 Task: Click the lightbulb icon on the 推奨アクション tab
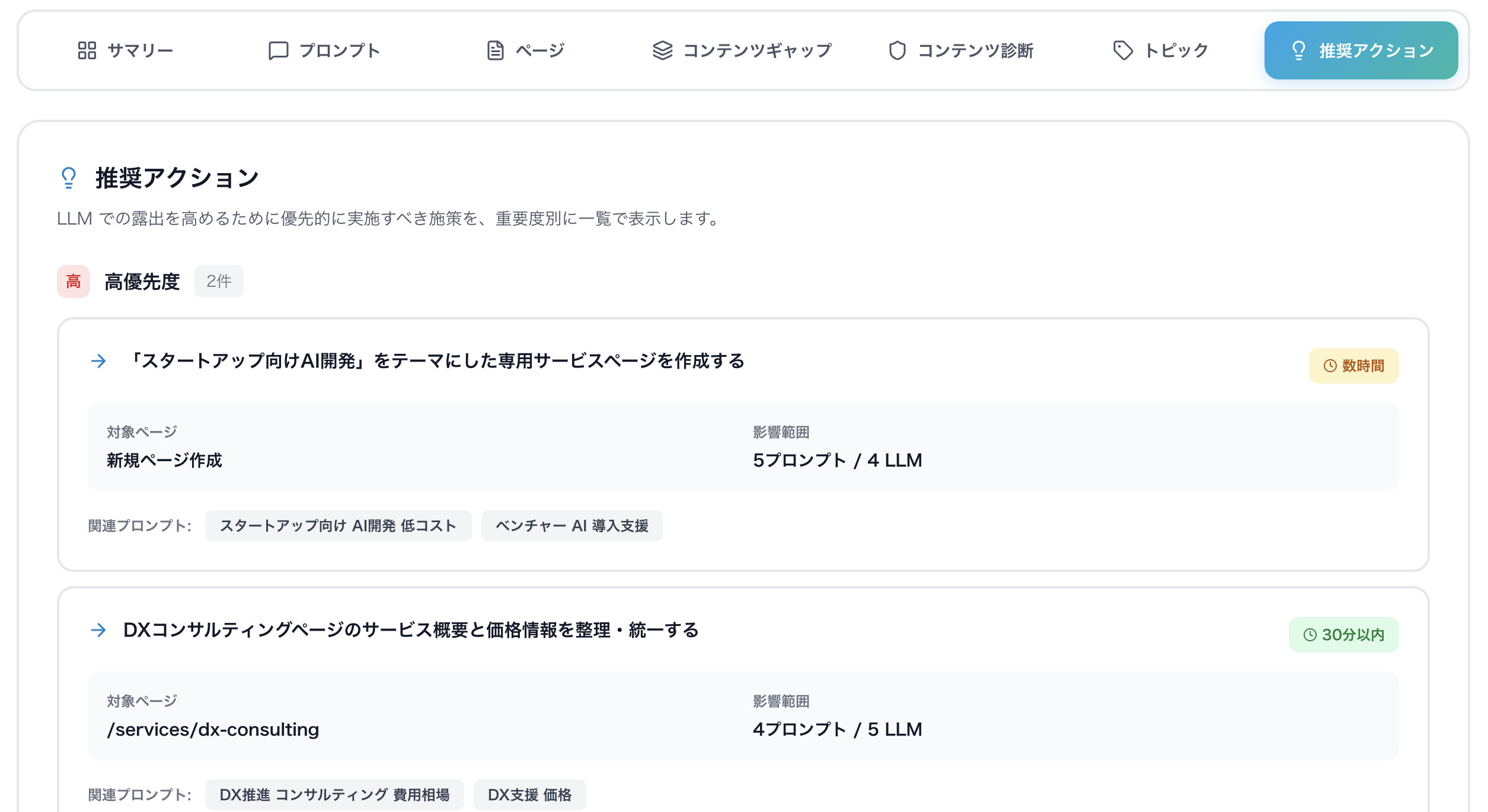coord(1299,50)
